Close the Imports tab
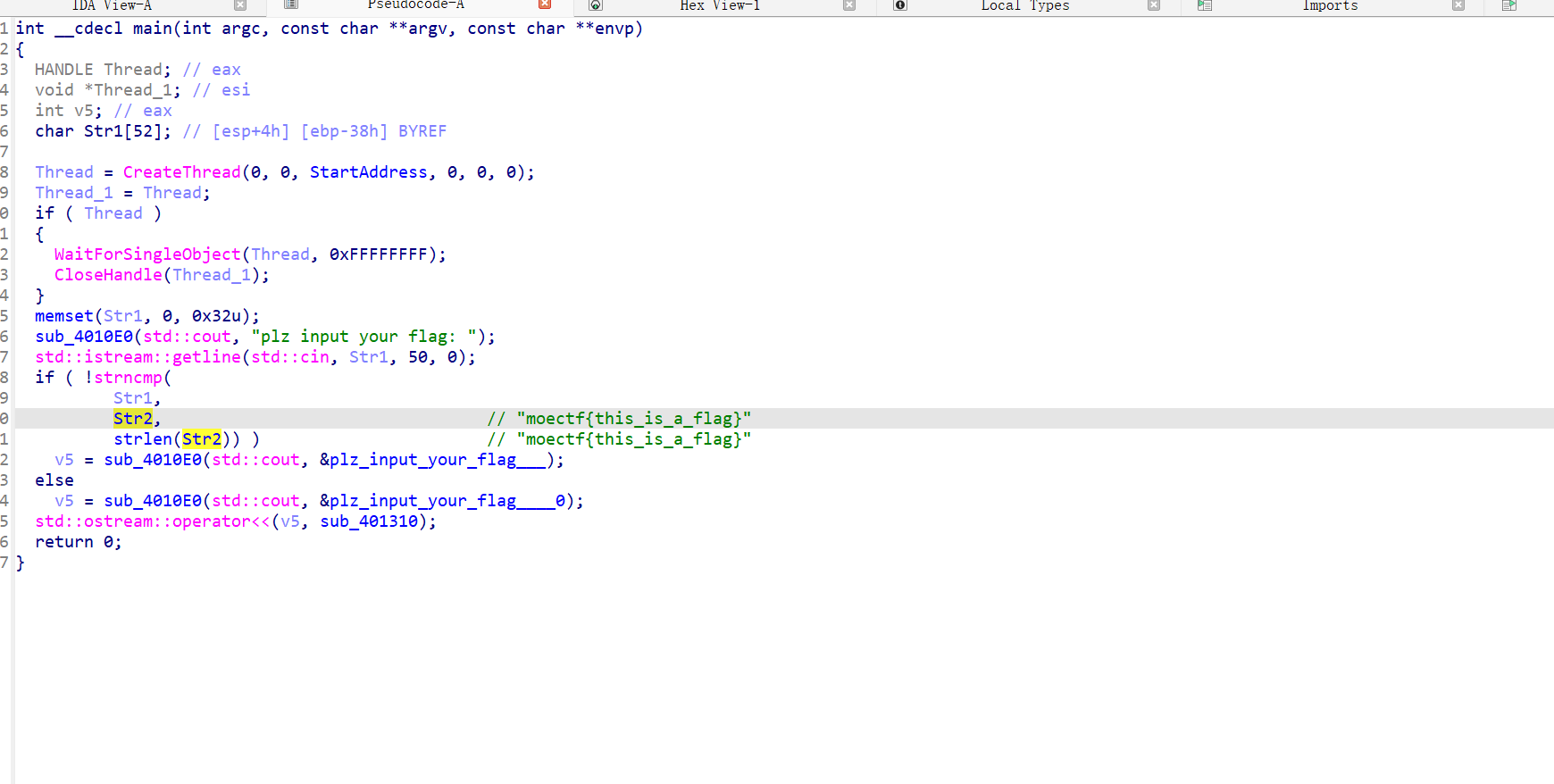 (1458, 5)
